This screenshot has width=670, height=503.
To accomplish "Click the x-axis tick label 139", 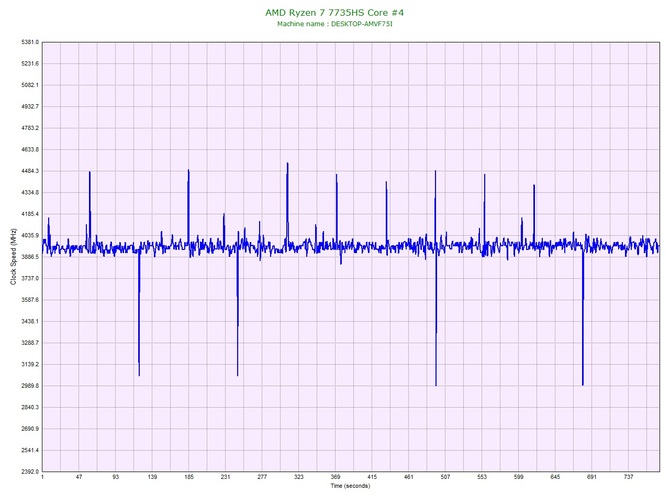I will click(x=152, y=477).
